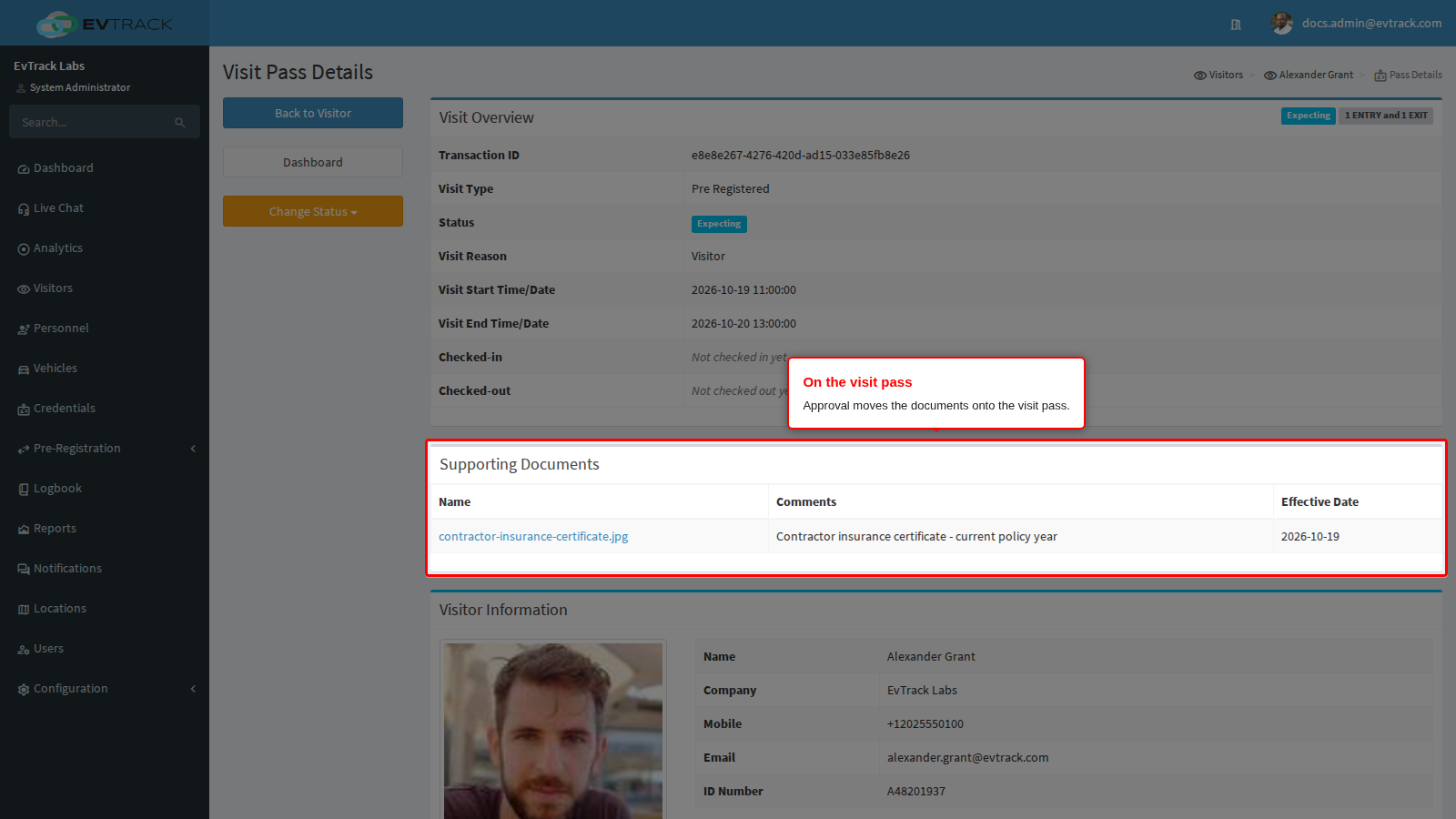Open the Configuration sidebar item
The width and height of the screenshot is (1456, 819).
[105, 689]
